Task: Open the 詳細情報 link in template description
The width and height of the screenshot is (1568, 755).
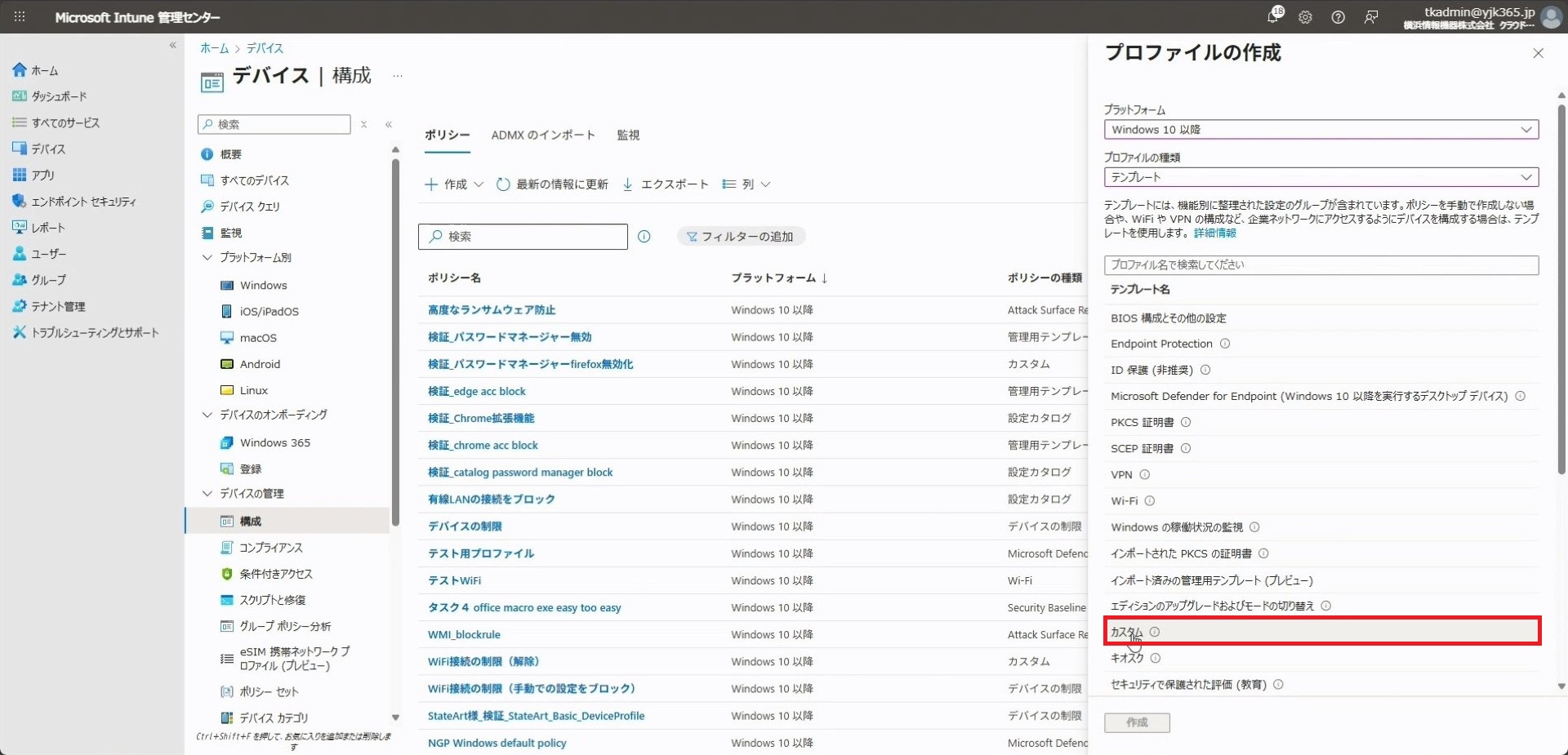Action: [x=1214, y=233]
